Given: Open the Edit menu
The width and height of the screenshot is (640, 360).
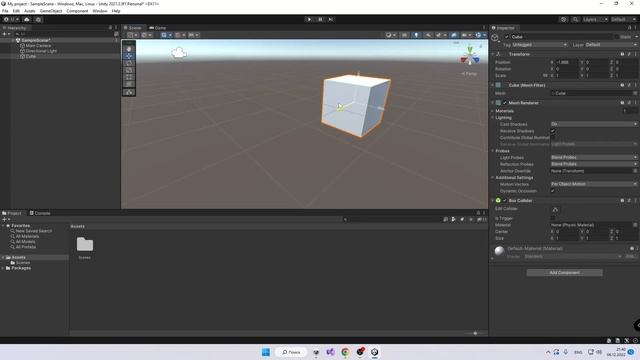Looking at the screenshot, I should tap(16, 11).
